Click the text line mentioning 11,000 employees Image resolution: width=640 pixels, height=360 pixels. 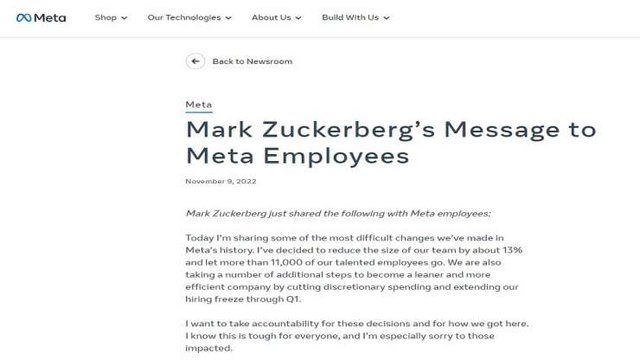343,262
